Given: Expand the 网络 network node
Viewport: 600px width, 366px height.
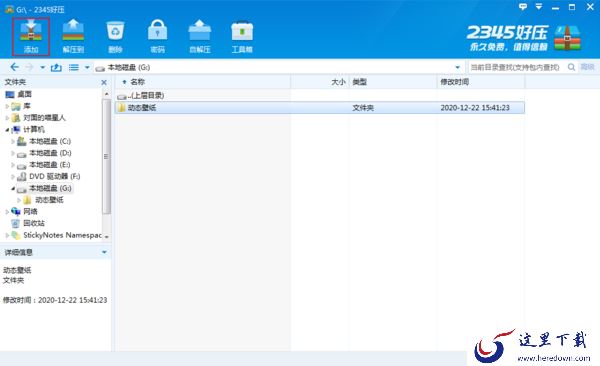Looking at the screenshot, I should click(x=7, y=212).
